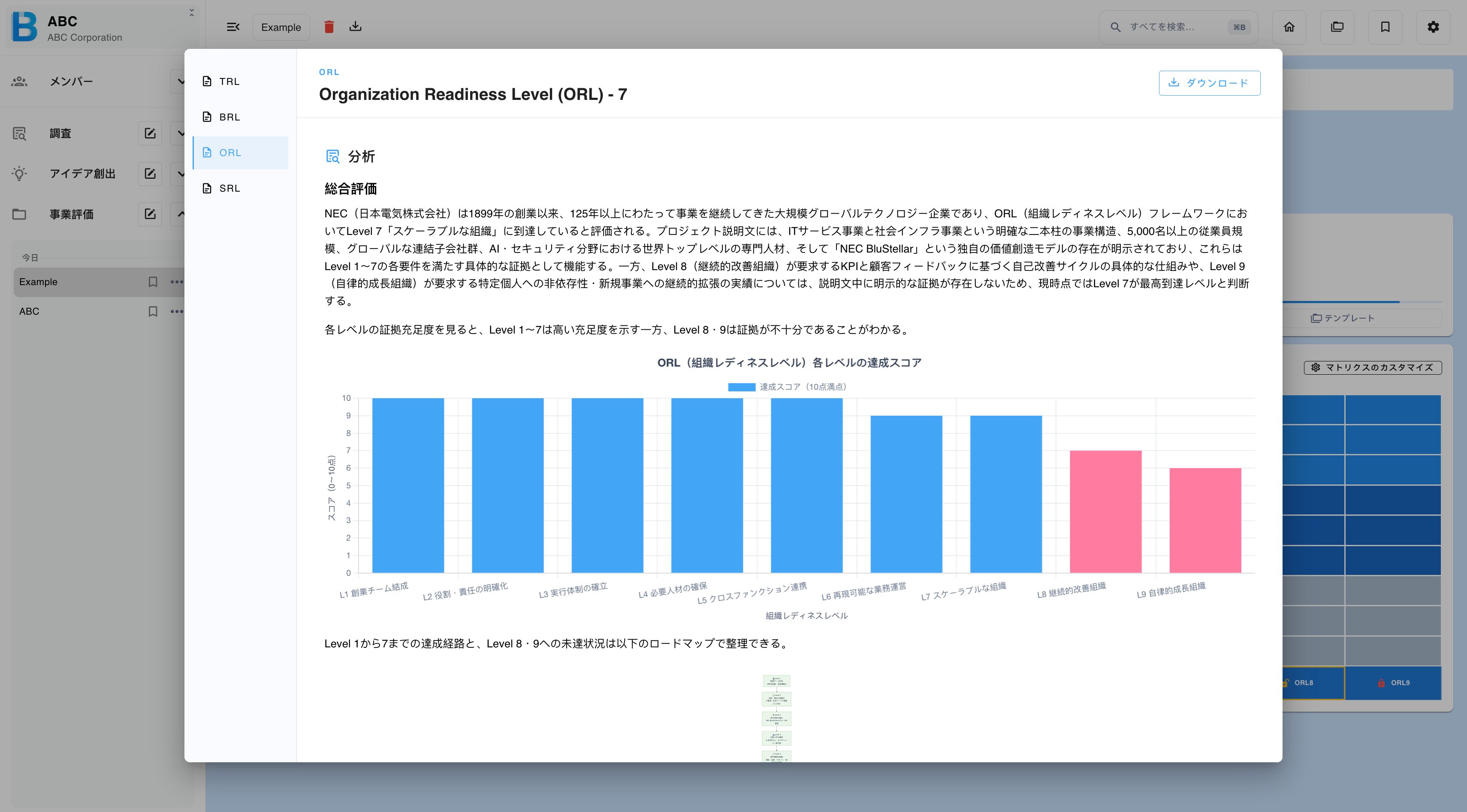This screenshot has height=812, width=1467.
Task: Click the 分析 section icon
Action: click(332, 156)
